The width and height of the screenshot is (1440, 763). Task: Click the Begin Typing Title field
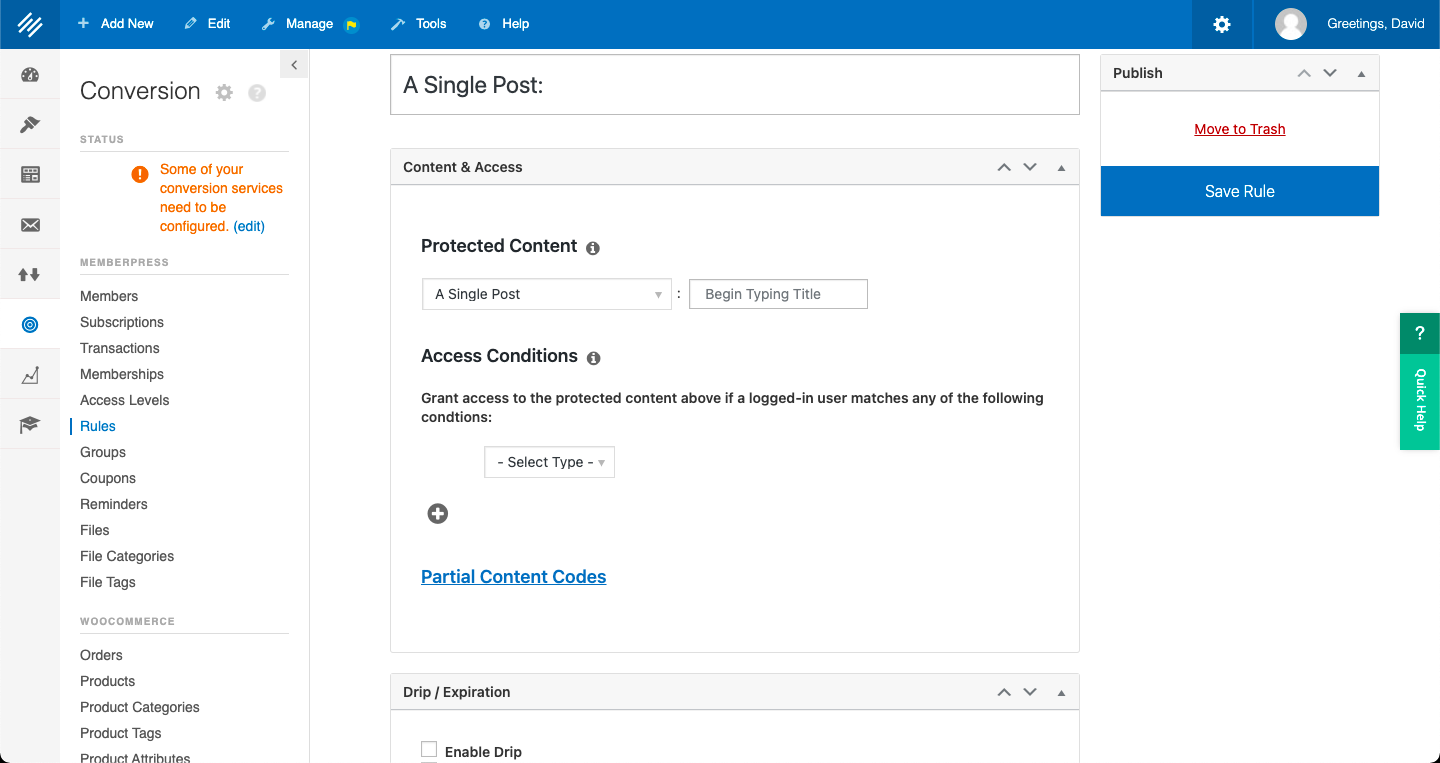778,294
